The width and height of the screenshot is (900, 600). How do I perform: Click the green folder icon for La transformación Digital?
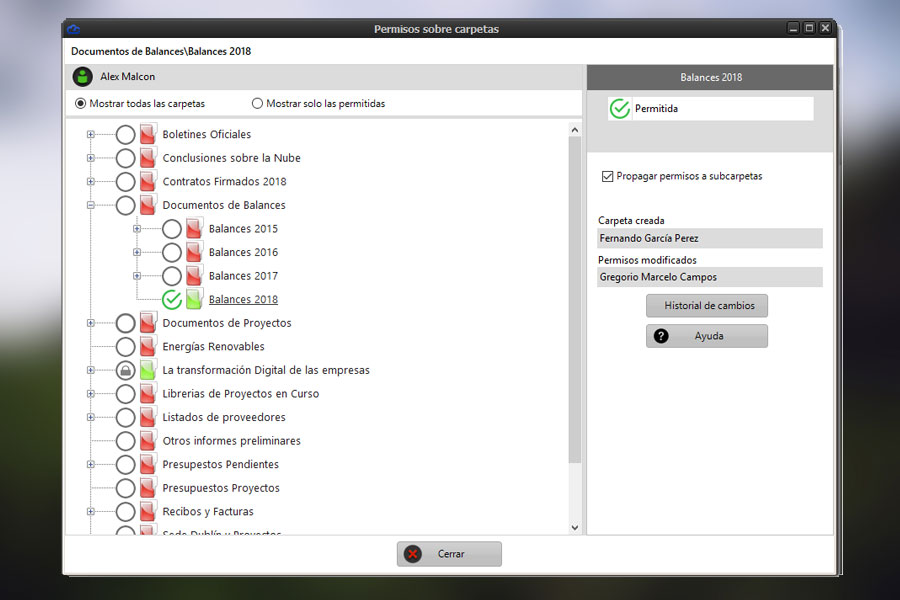coord(148,370)
